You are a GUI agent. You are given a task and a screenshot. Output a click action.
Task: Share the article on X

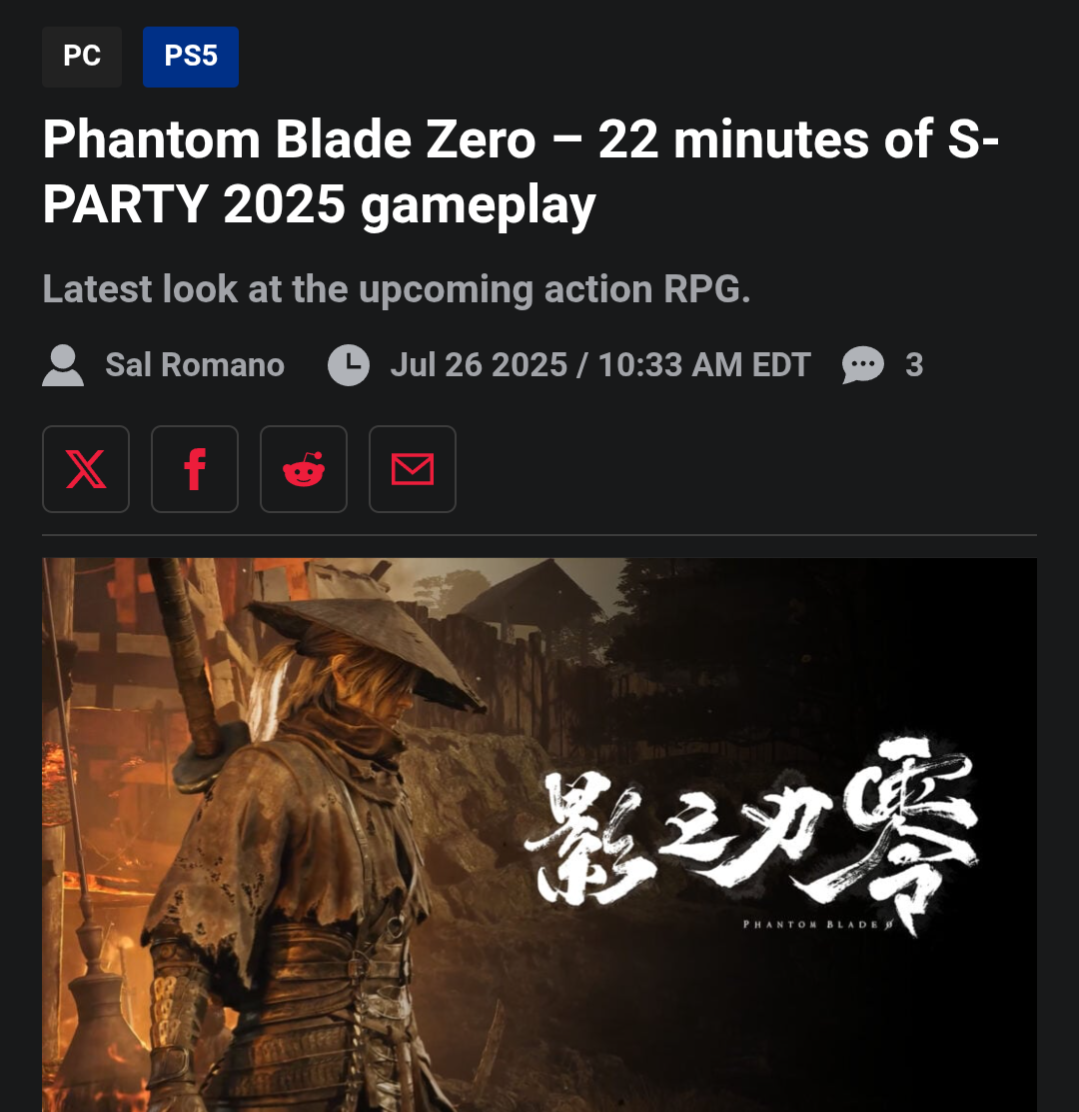(86, 469)
